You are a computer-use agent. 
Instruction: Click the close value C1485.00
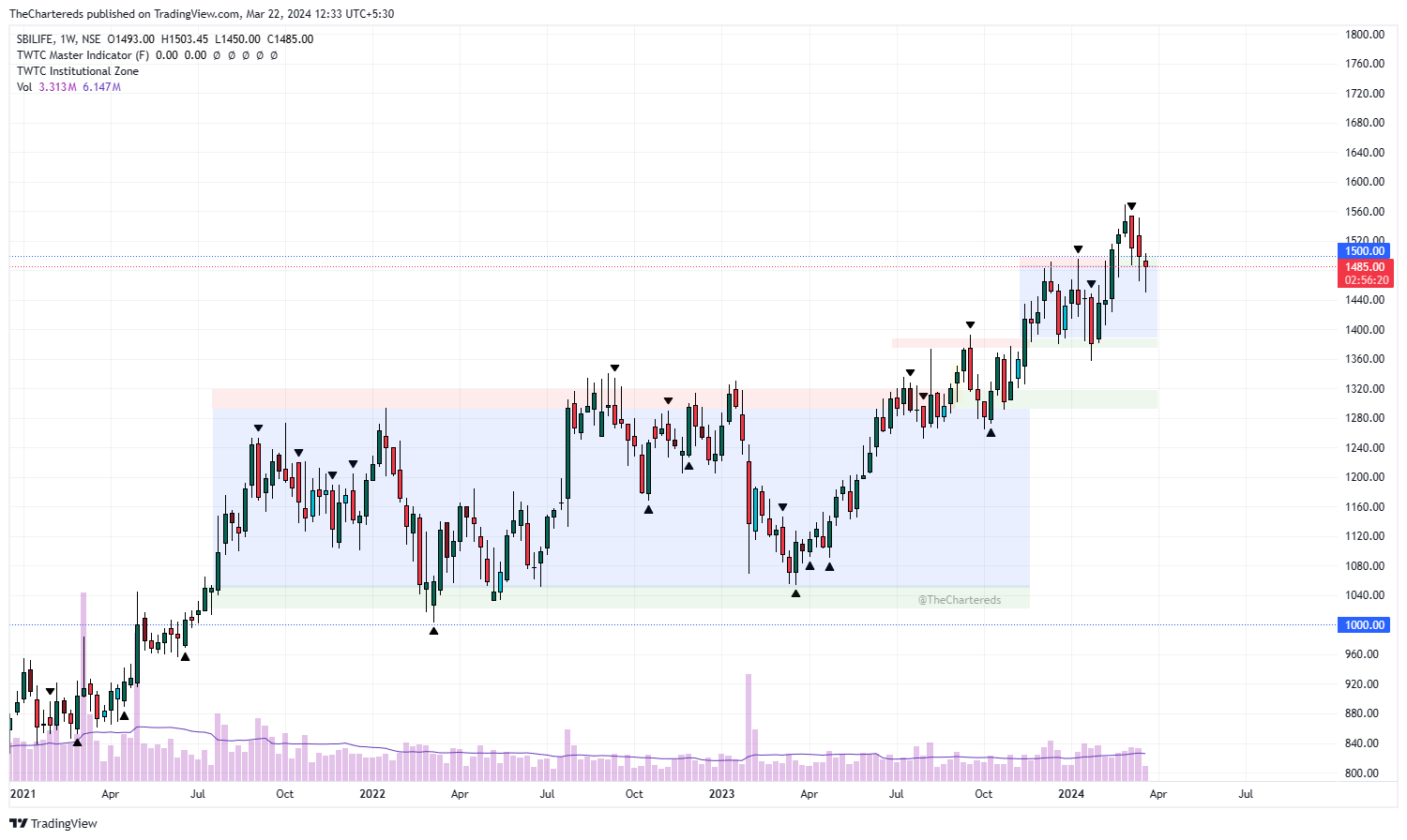click(x=290, y=39)
